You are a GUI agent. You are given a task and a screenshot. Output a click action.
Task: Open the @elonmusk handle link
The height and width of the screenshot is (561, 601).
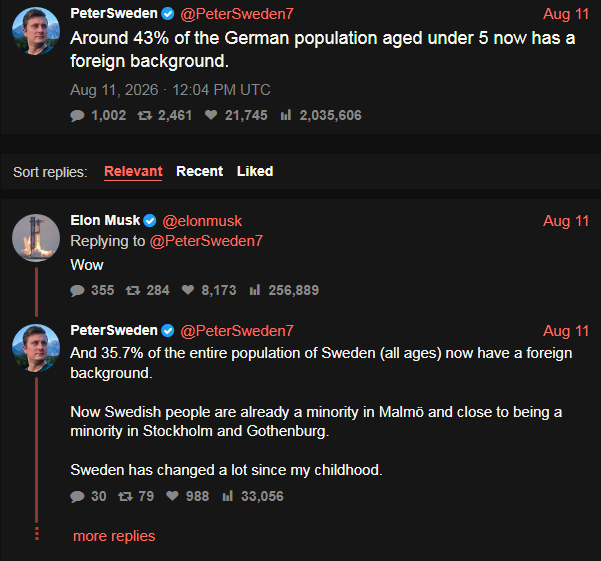coord(202,221)
